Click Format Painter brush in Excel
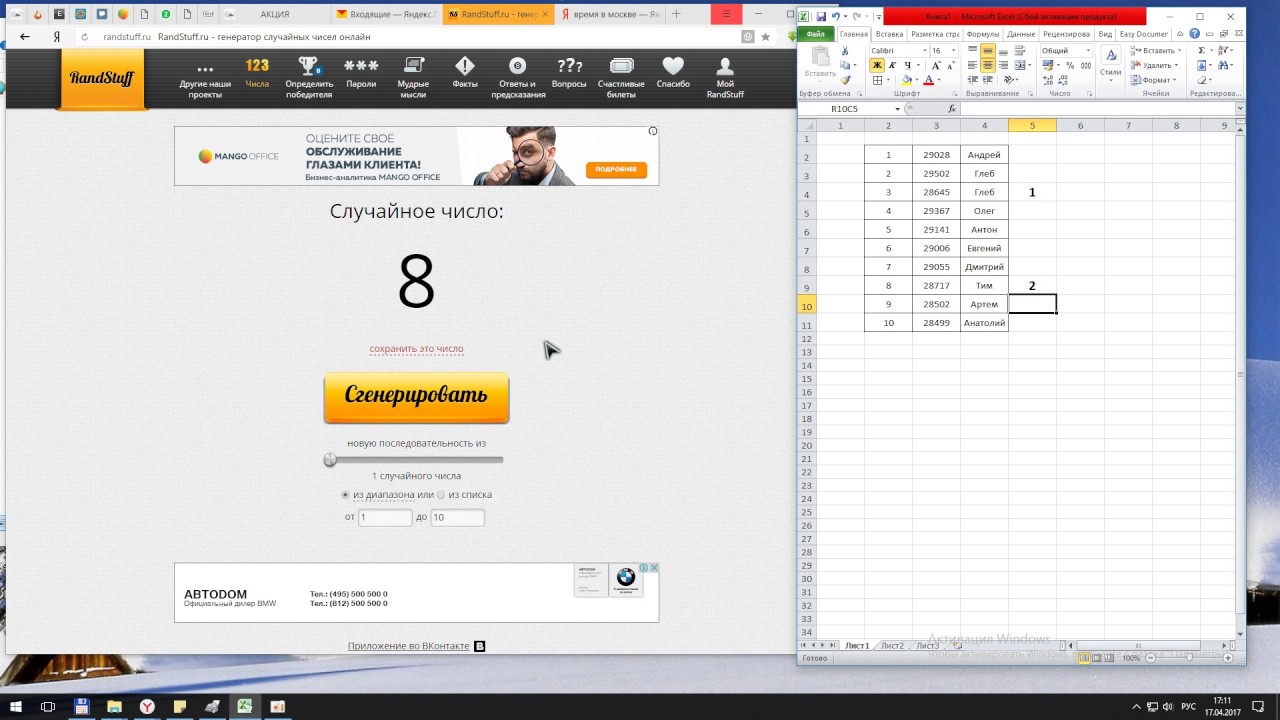The height and width of the screenshot is (720, 1280). [845, 80]
